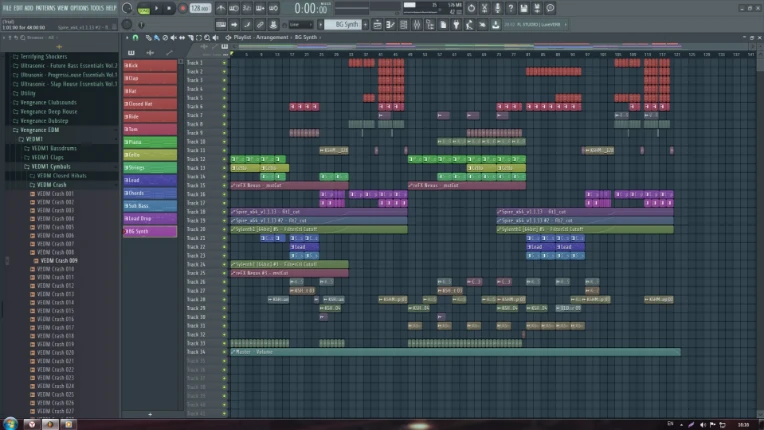Adjust the master pitch knob
The height and width of the screenshot is (430, 764).
click(127, 24)
